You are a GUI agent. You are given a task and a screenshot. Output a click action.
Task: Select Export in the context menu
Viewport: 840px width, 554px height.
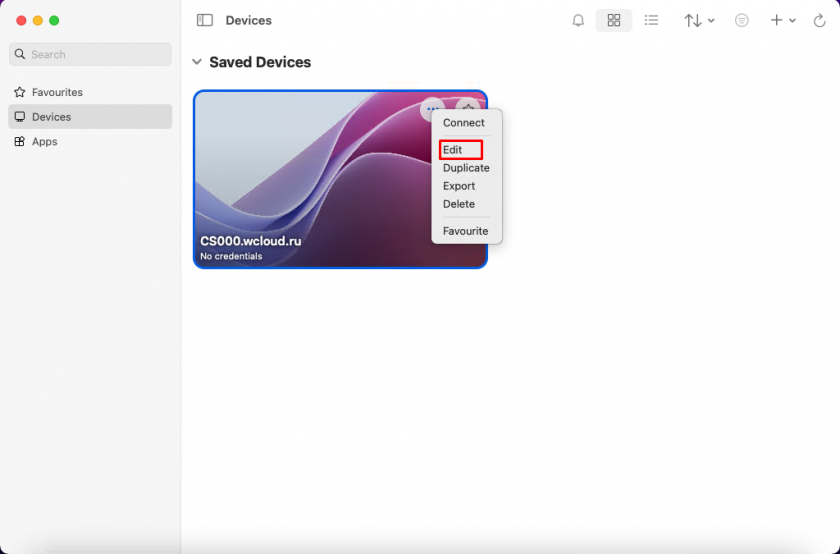tap(459, 186)
